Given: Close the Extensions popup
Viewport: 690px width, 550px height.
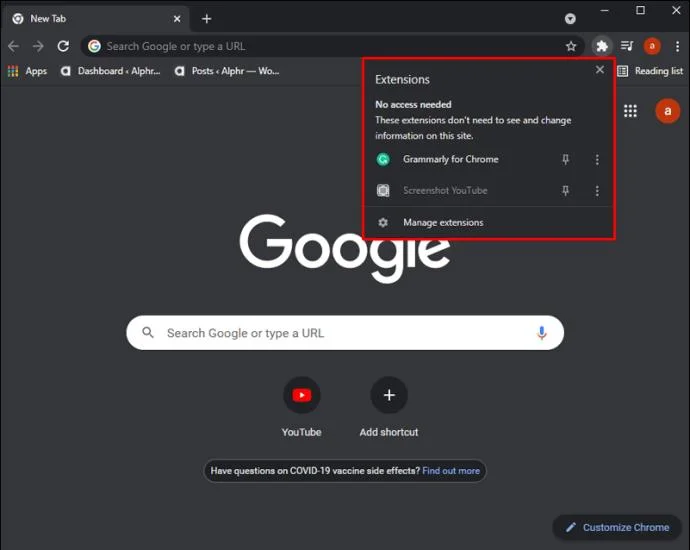Looking at the screenshot, I should (x=599, y=70).
